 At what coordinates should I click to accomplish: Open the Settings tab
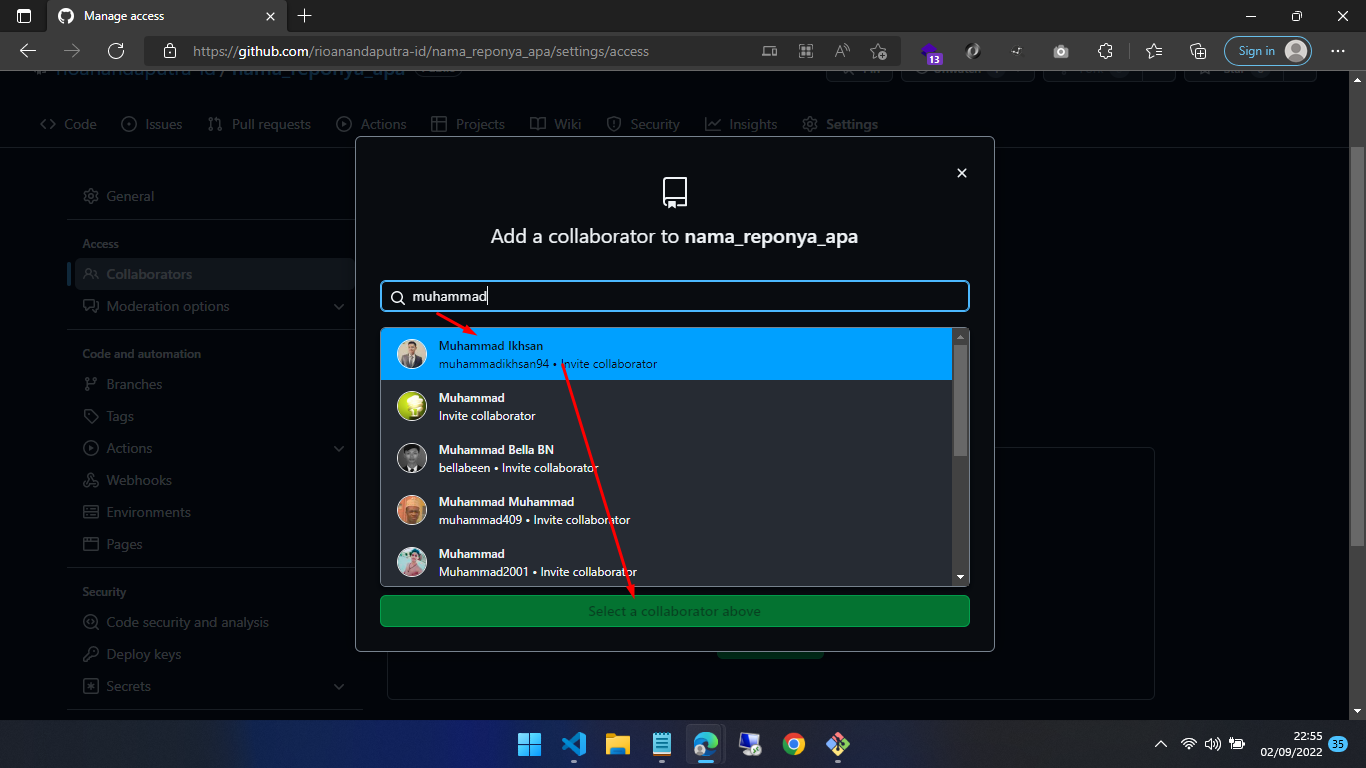840,124
